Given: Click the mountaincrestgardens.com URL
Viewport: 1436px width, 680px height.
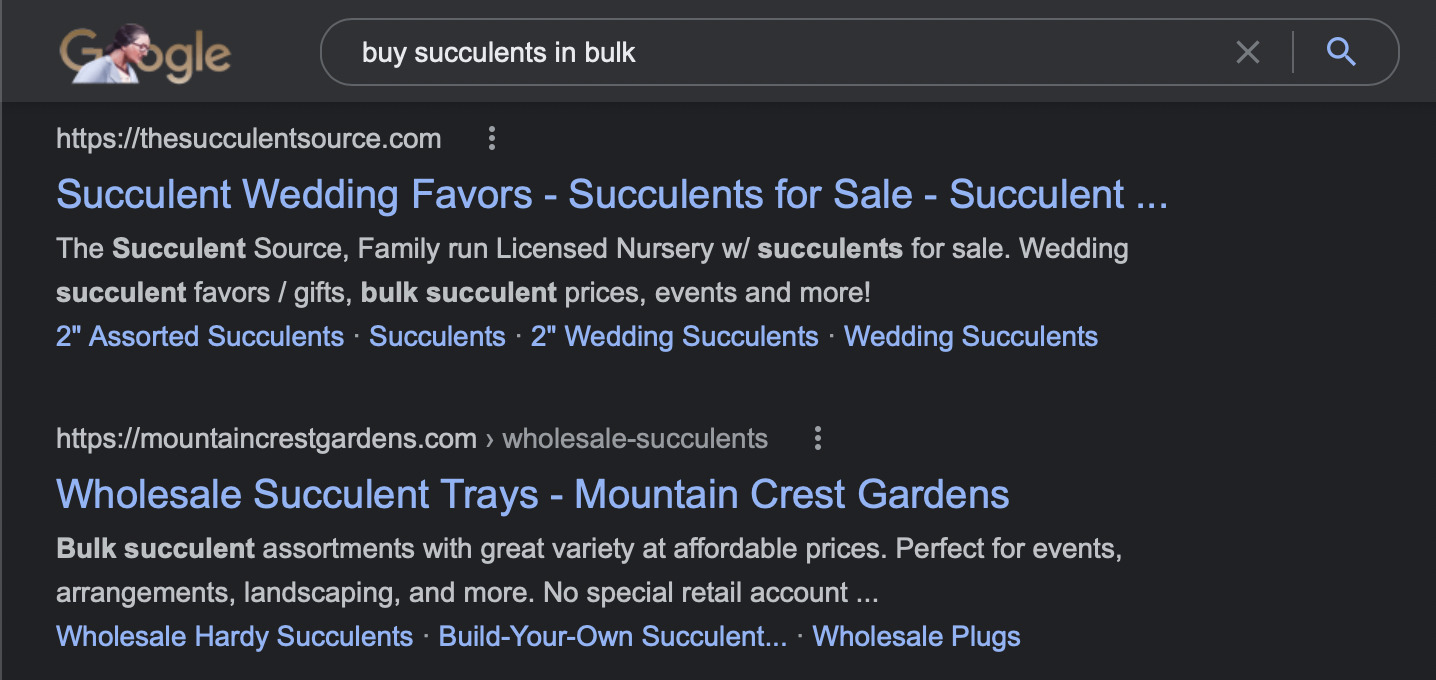Looking at the screenshot, I should click(x=266, y=438).
